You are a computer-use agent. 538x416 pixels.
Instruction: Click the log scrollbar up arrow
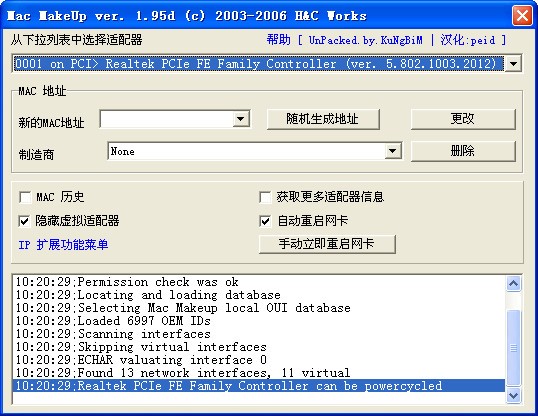(513, 284)
